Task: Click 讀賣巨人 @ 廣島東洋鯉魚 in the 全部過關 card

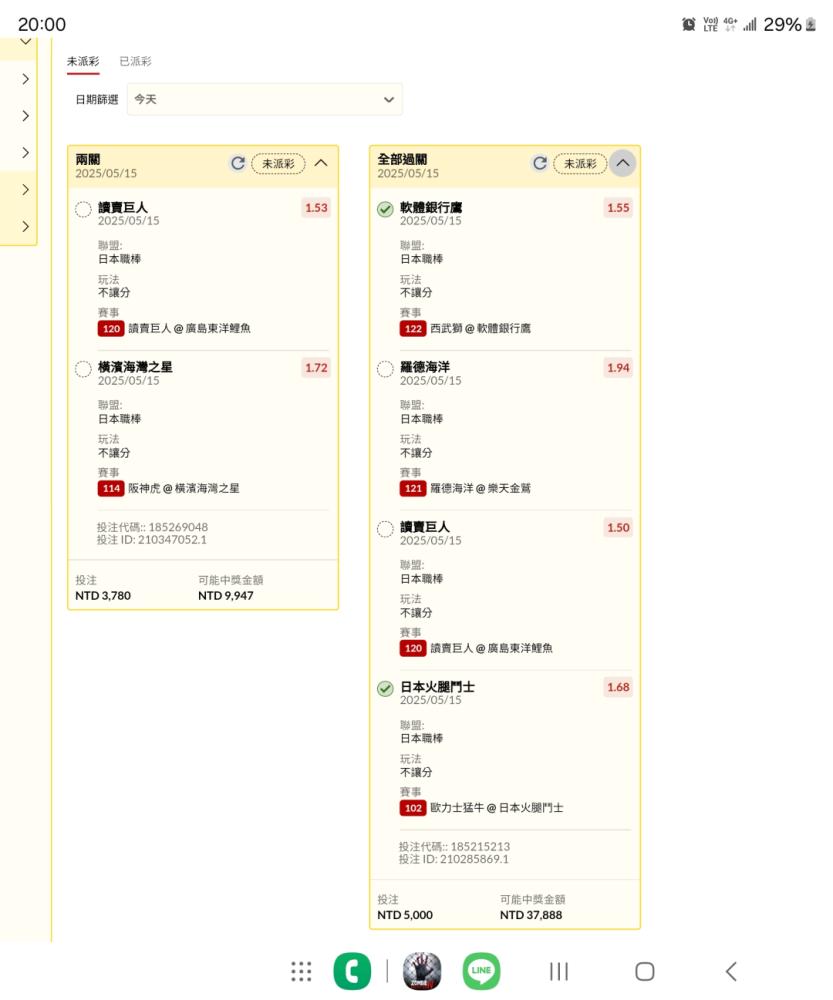Action: coord(492,649)
